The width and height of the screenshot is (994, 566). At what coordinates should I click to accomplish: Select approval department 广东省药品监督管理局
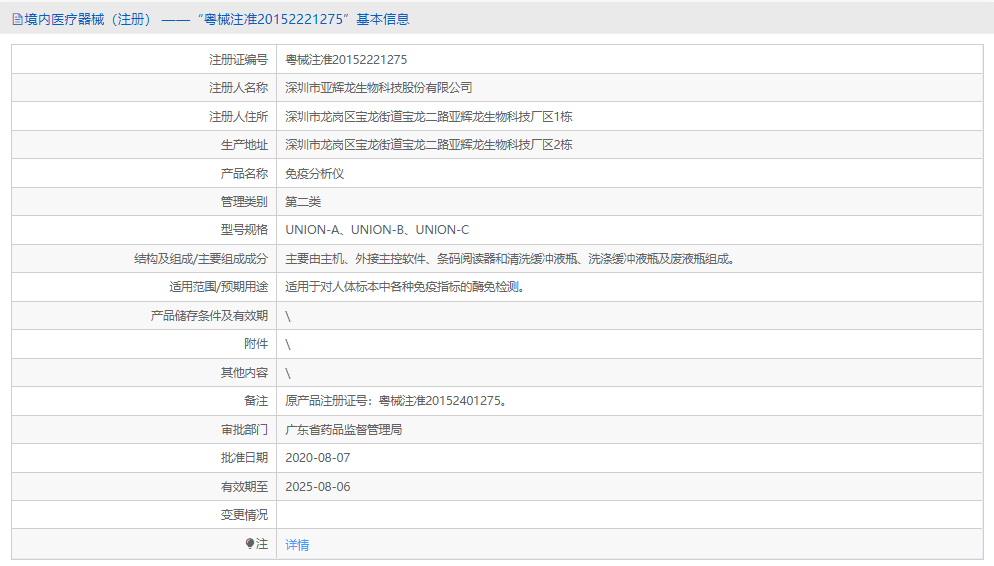[x=344, y=430]
